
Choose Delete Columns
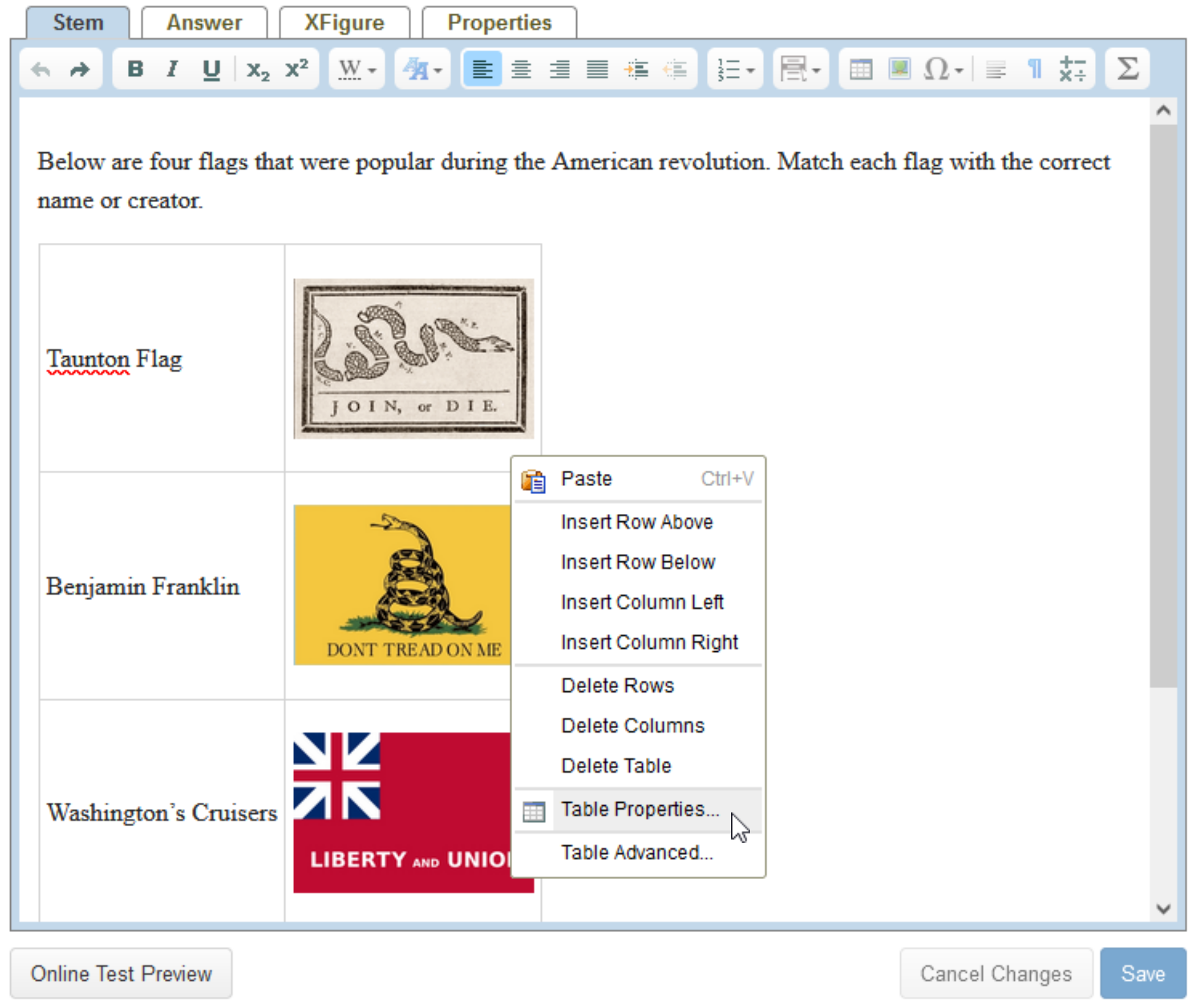click(x=638, y=726)
